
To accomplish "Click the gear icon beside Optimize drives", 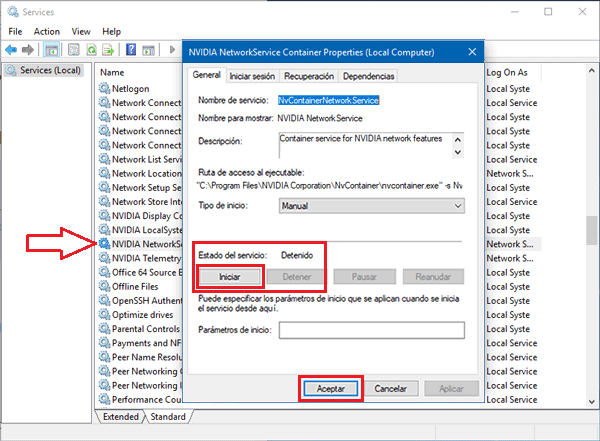I will 104,315.
